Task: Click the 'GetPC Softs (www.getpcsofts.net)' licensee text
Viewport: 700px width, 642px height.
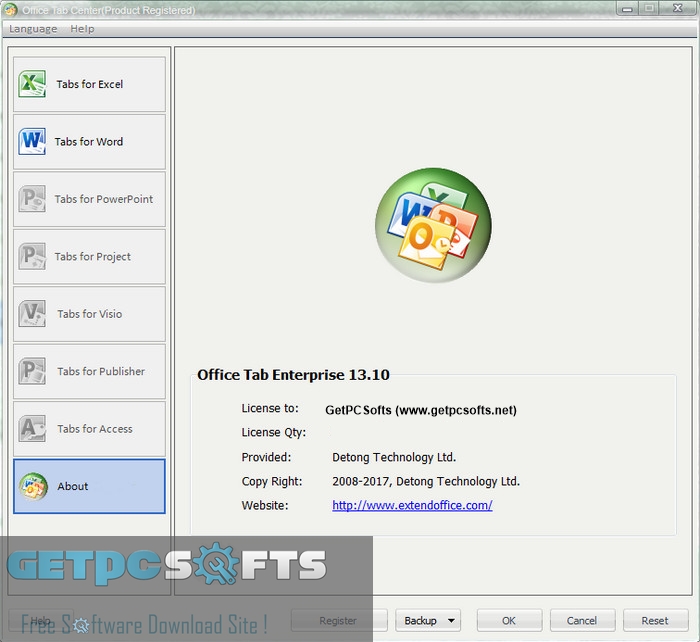Action: pyautogui.click(x=421, y=410)
